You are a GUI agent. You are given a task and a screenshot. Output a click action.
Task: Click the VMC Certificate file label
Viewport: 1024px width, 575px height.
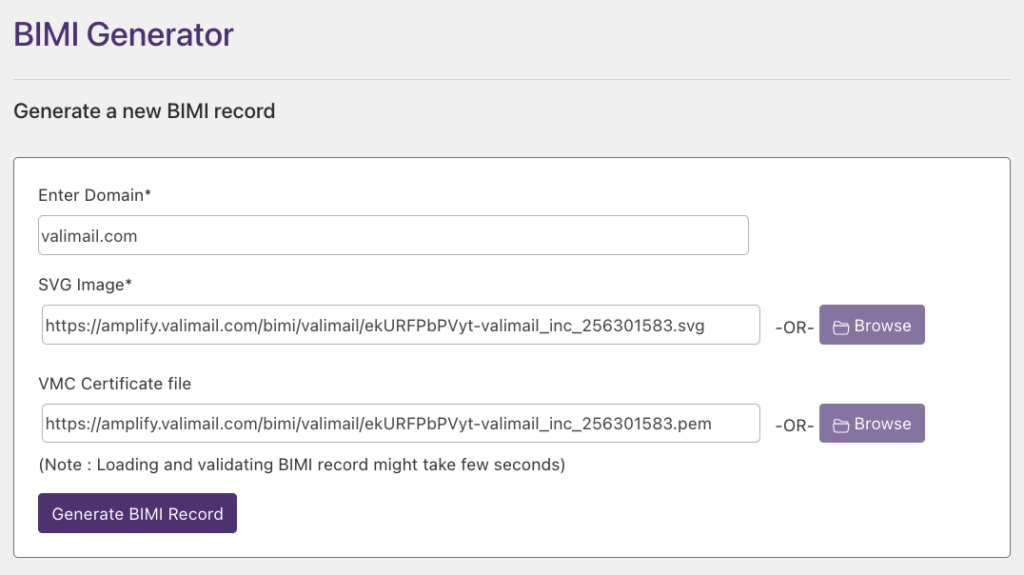coord(114,383)
